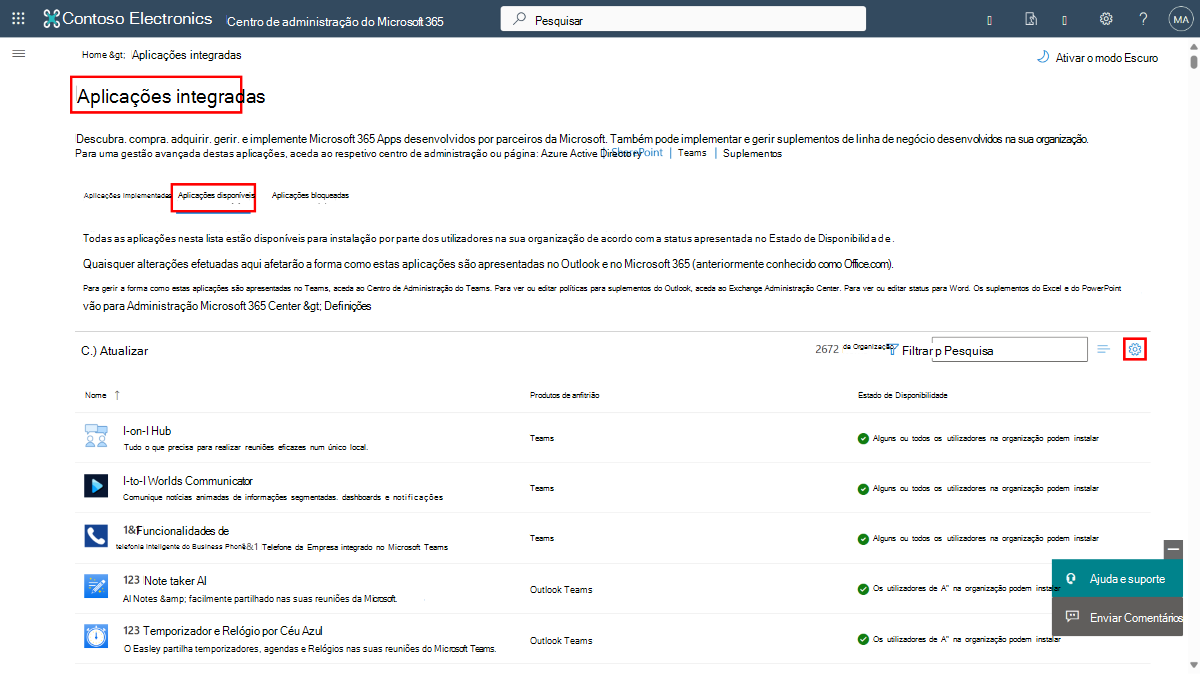Click the list view options icon
1200x675 pixels.
coord(1104,349)
